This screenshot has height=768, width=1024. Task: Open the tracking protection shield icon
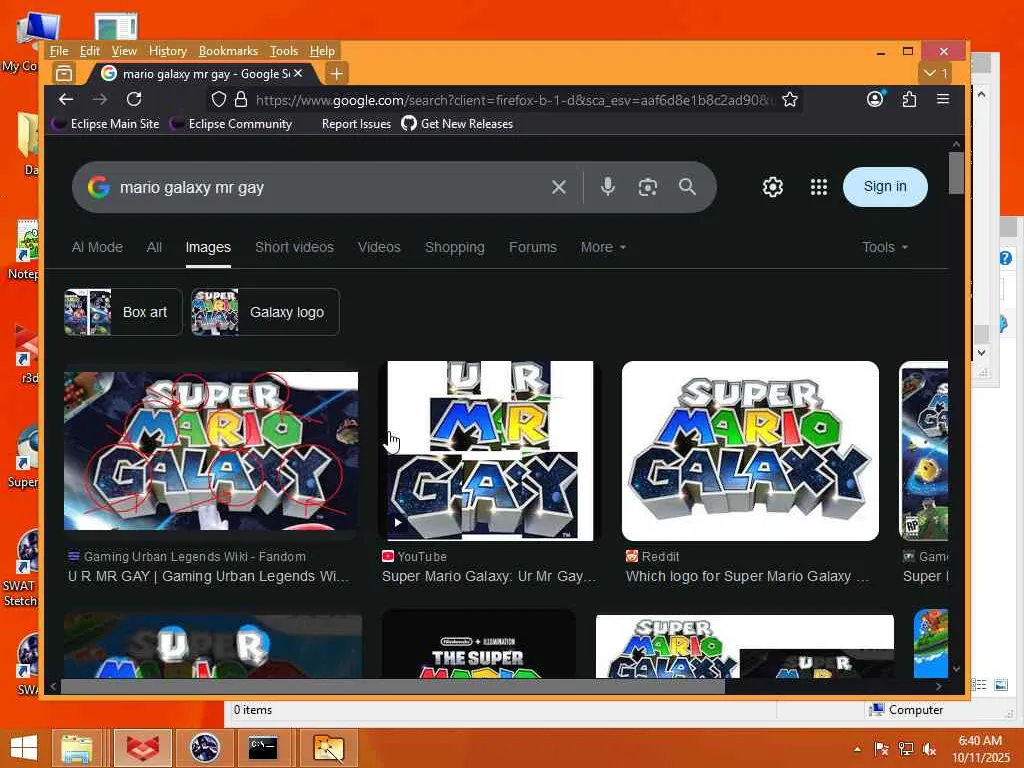pos(219,99)
